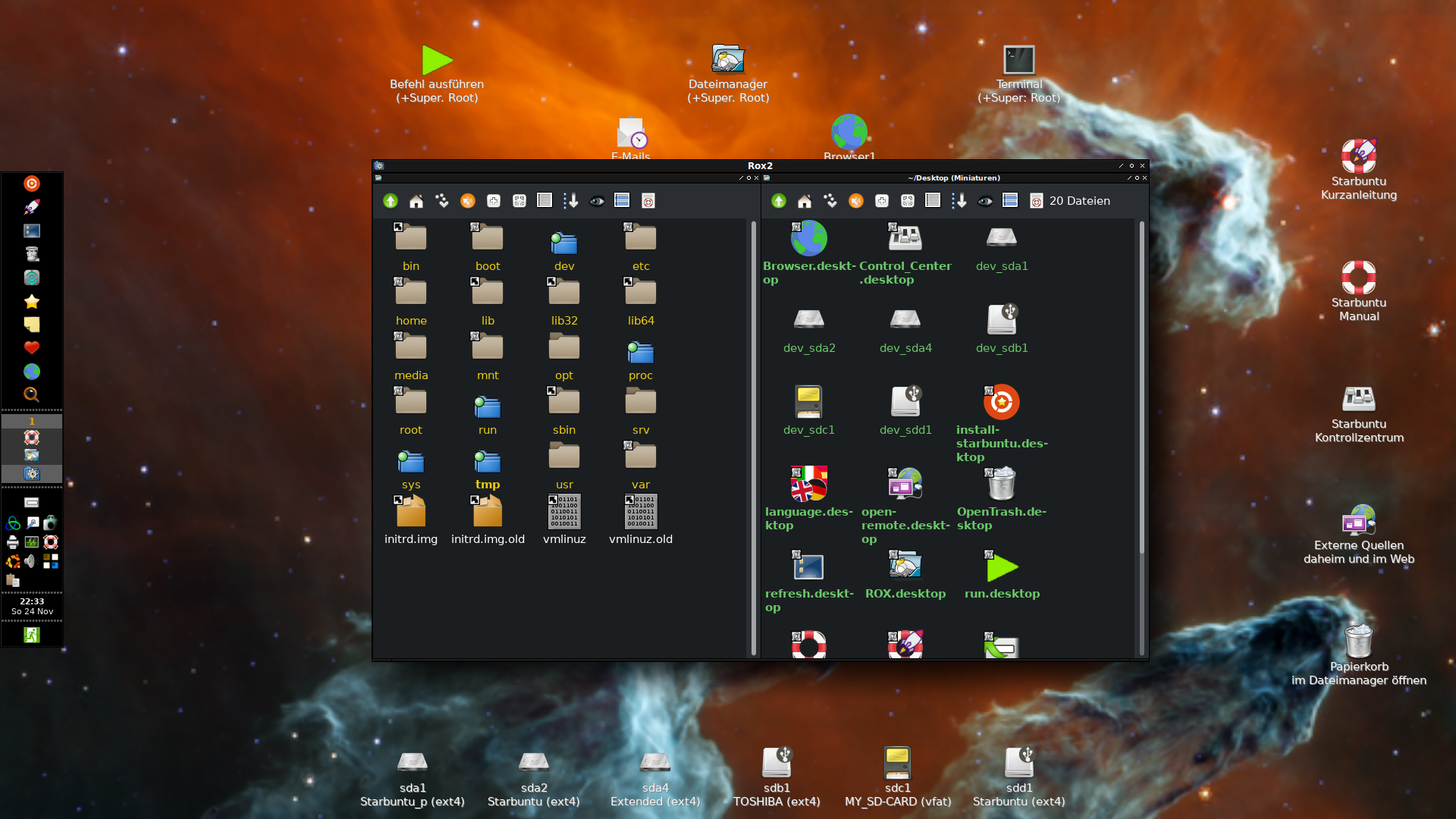The image size is (1456, 819).
Task: Open Papierkorb trash desktop icon
Action: [x=1359, y=655]
